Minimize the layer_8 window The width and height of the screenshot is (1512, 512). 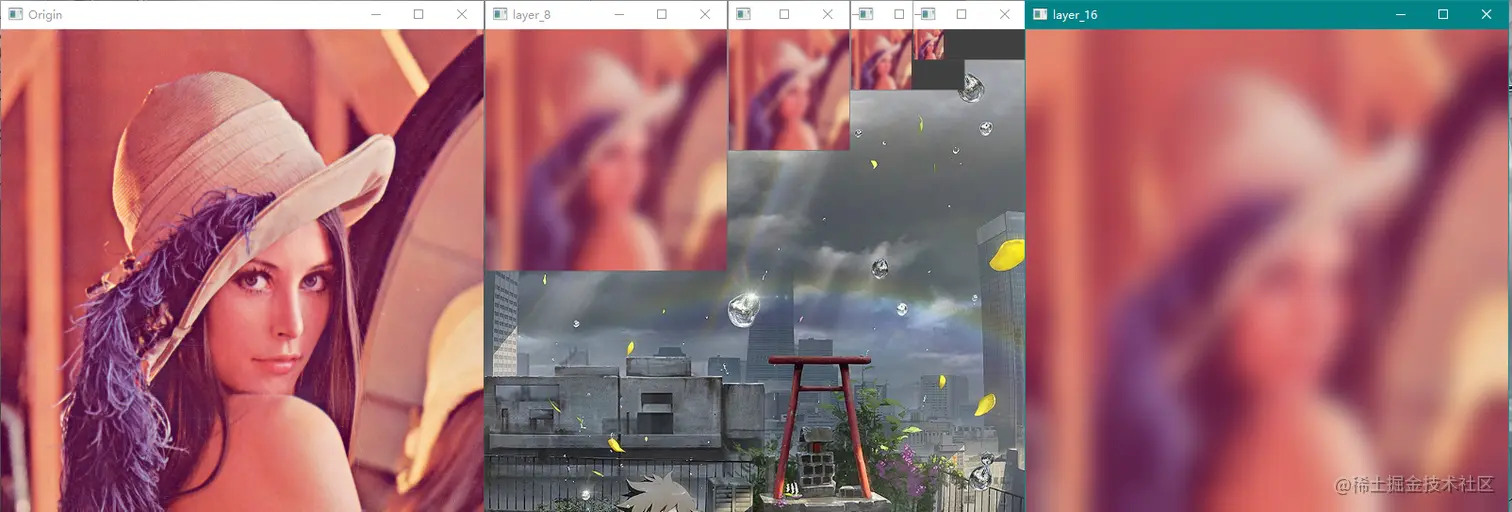tap(619, 15)
